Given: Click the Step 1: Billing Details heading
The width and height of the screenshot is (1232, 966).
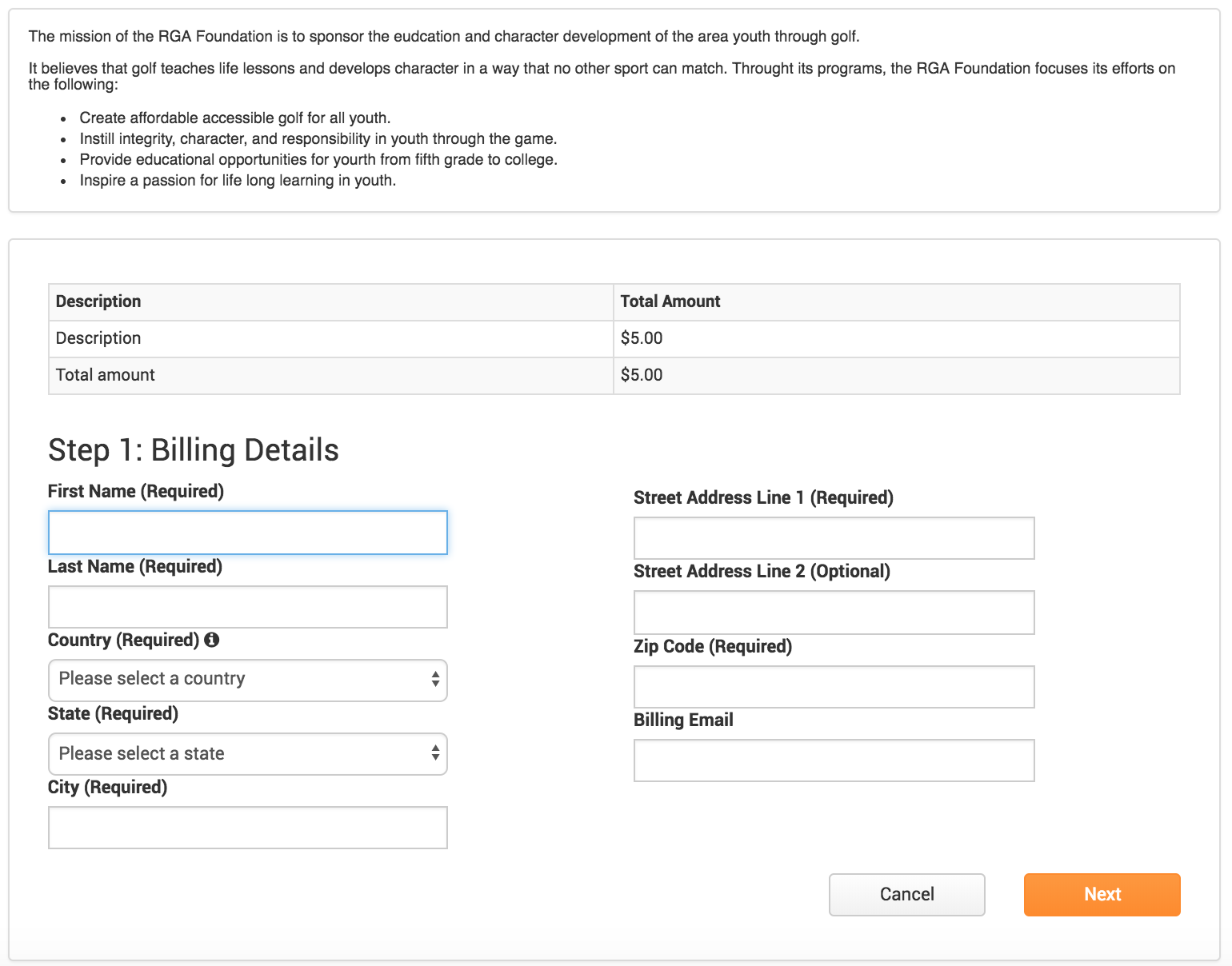Looking at the screenshot, I should coord(194,449).
